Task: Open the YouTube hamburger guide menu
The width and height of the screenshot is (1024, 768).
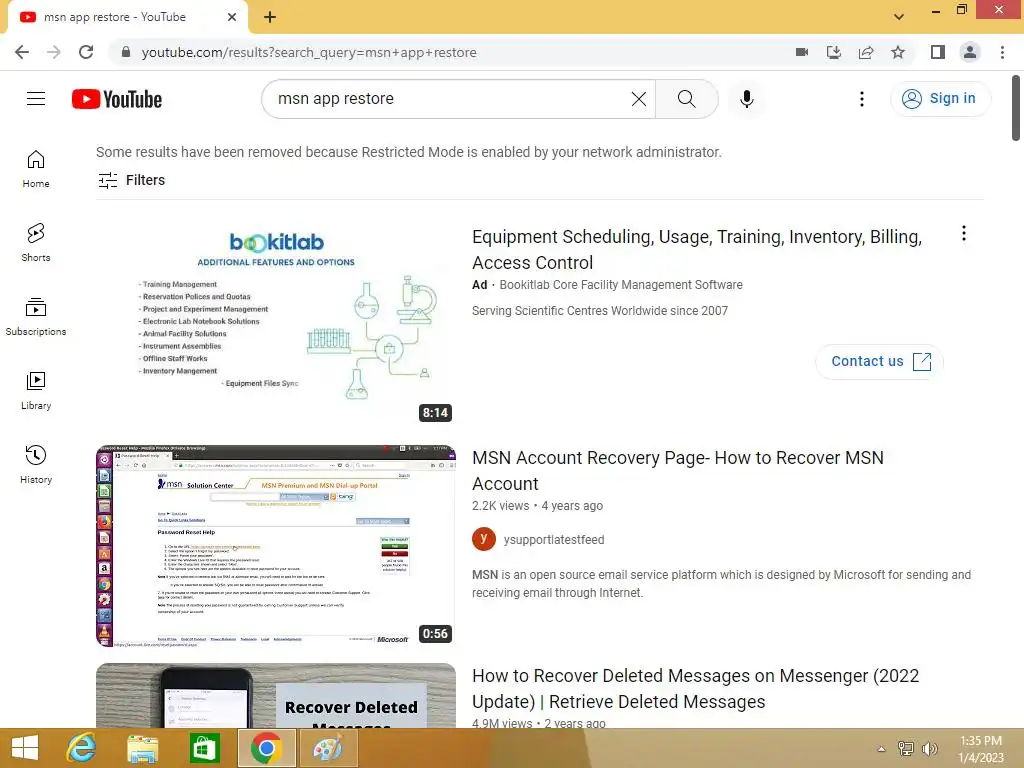Action: click(36, 99)
